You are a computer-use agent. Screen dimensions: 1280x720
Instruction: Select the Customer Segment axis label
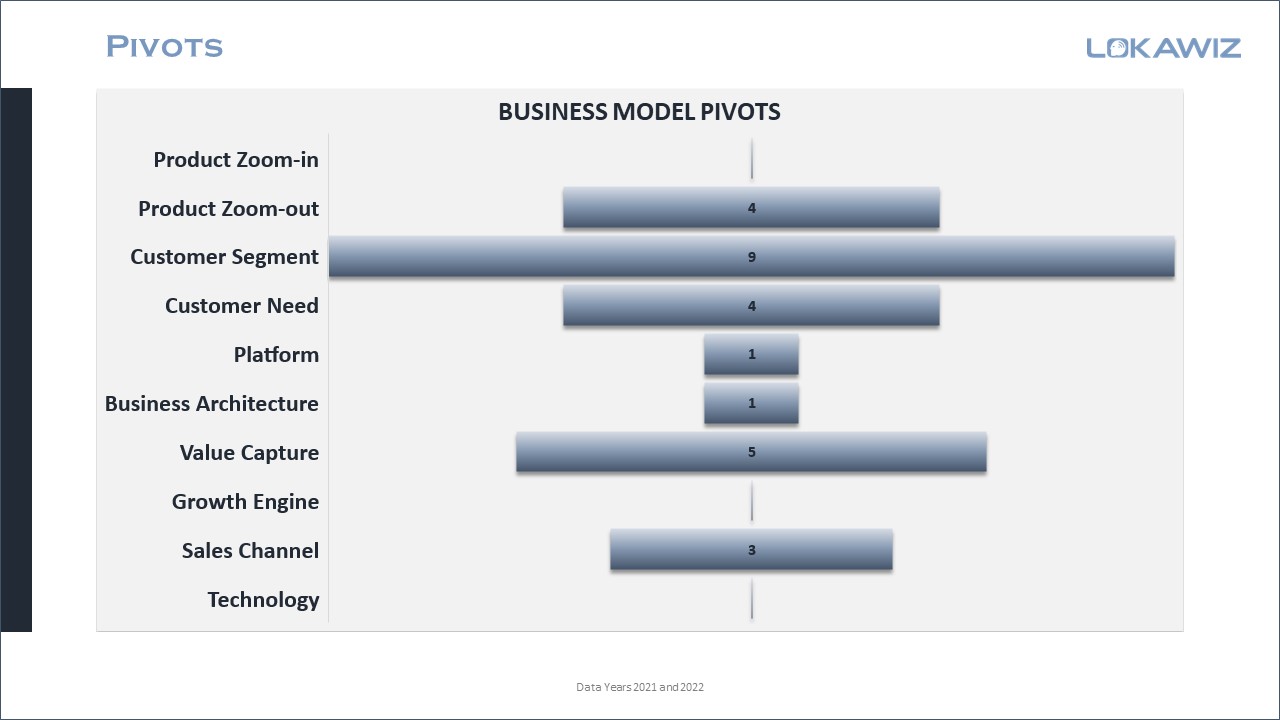224,257
